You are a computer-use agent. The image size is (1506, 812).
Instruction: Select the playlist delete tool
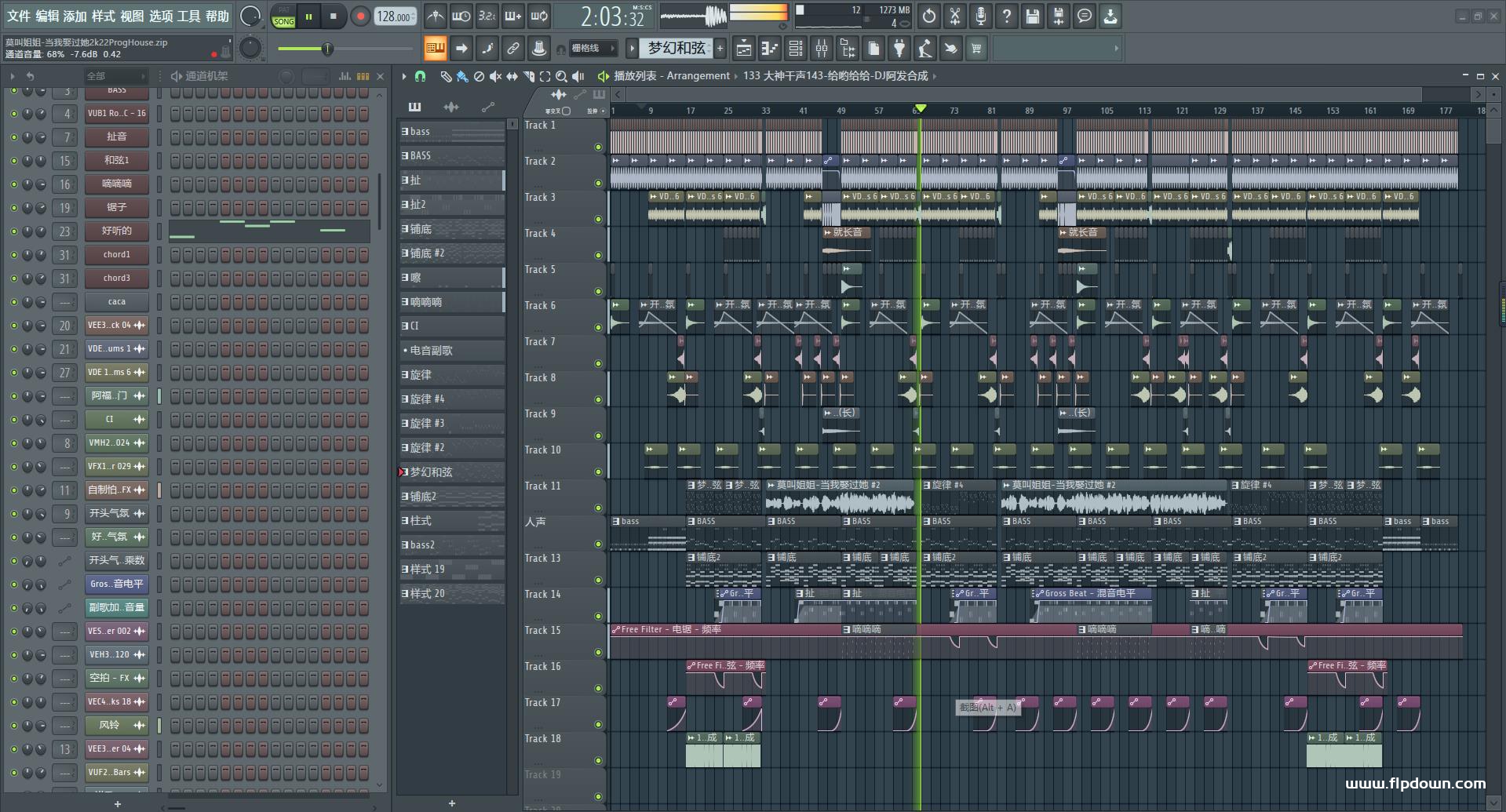pyautogui.click(x=479, y=76)
